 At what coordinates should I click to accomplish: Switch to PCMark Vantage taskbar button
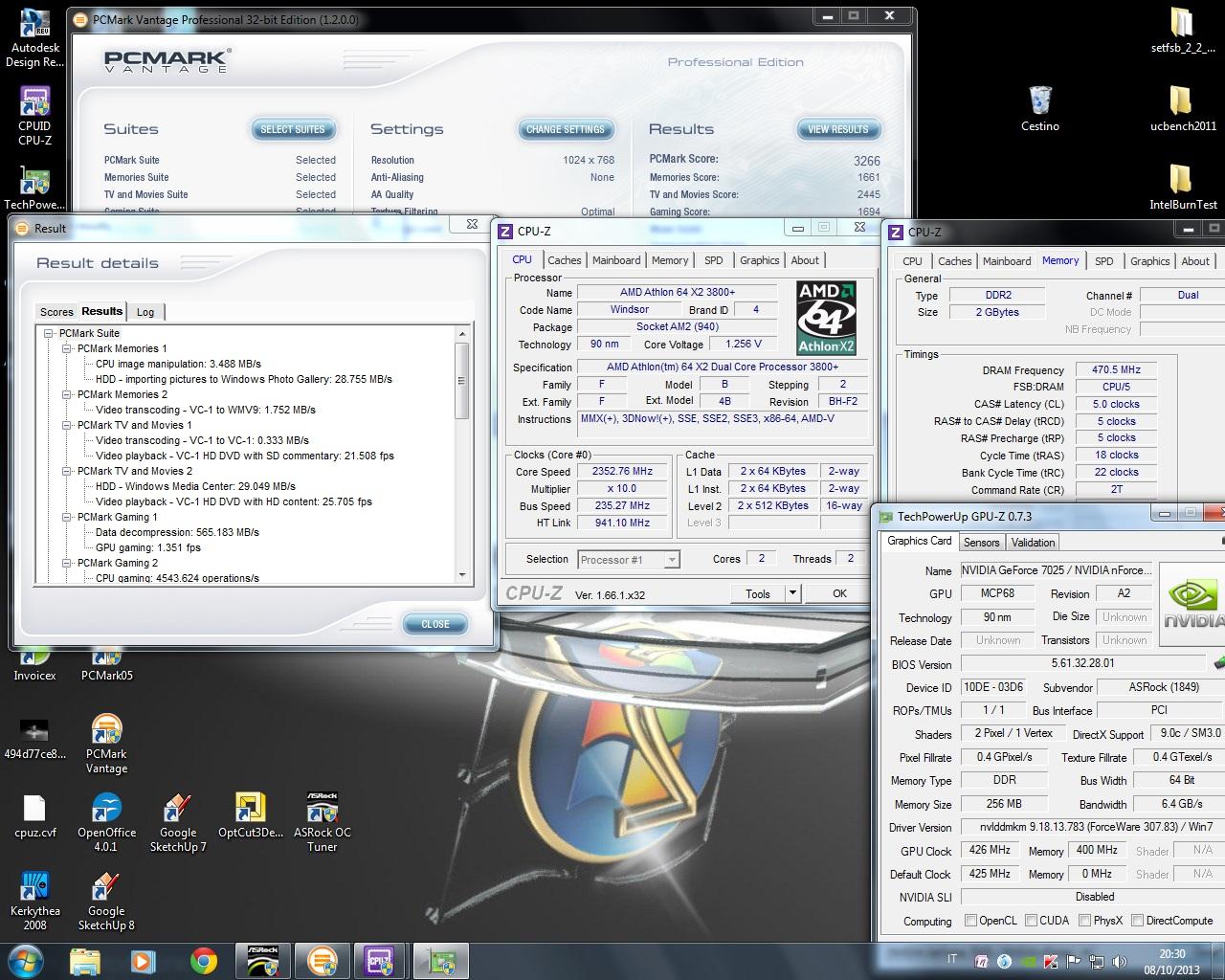[x=323, y=961]
